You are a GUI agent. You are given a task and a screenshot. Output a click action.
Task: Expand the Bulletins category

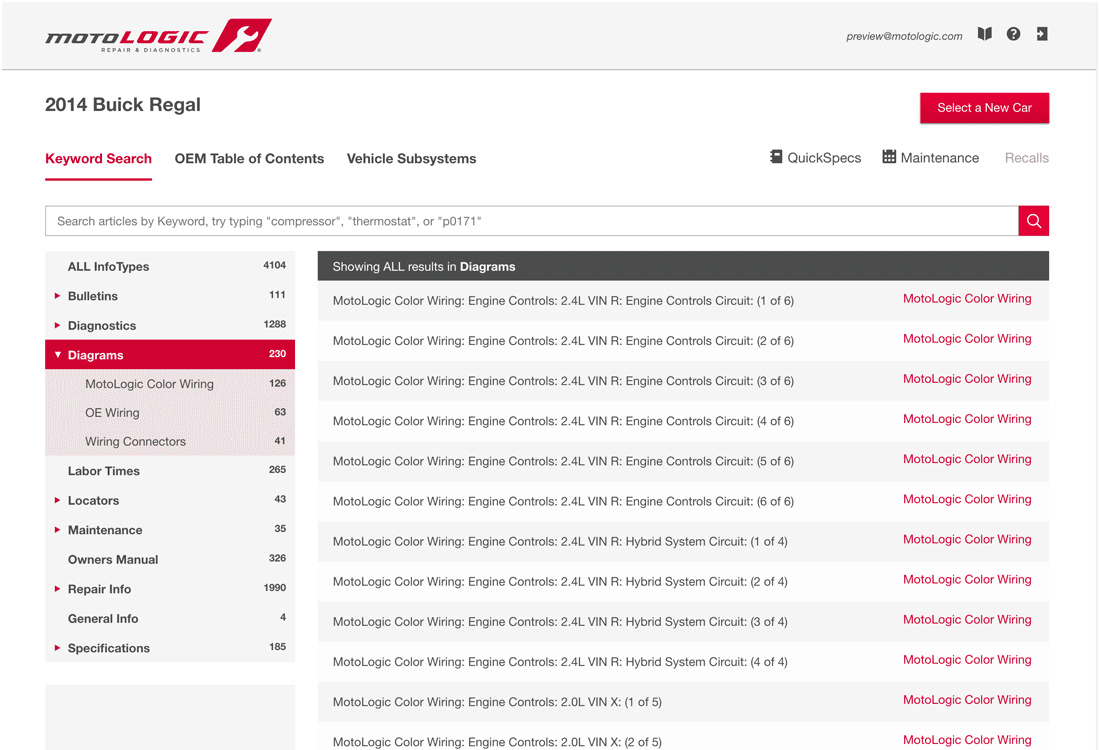point(58,296)
